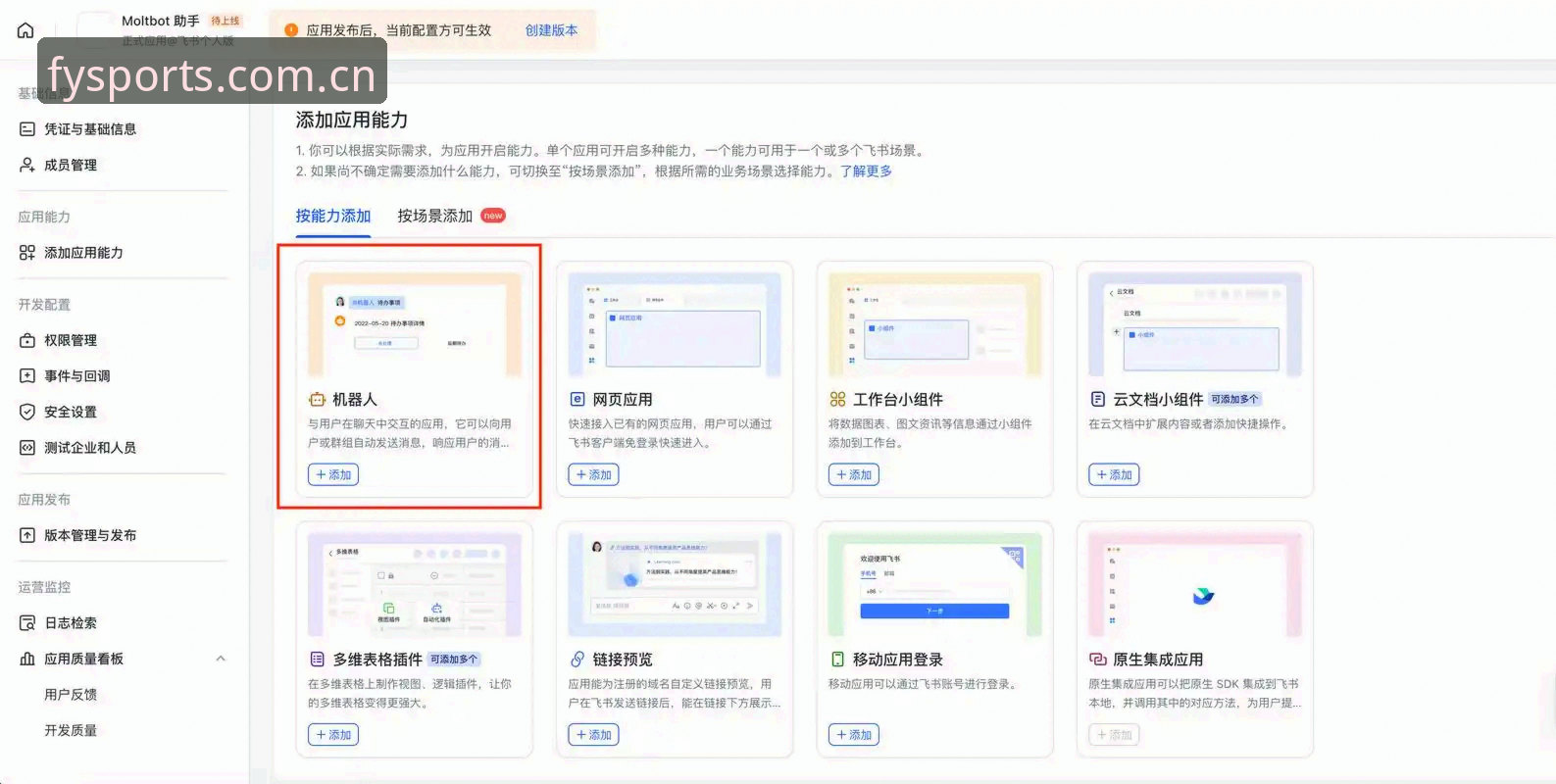Open the 移动应用登录 preview thumbnail
The image size is (1556, 784).
click(x=934, y=585)
